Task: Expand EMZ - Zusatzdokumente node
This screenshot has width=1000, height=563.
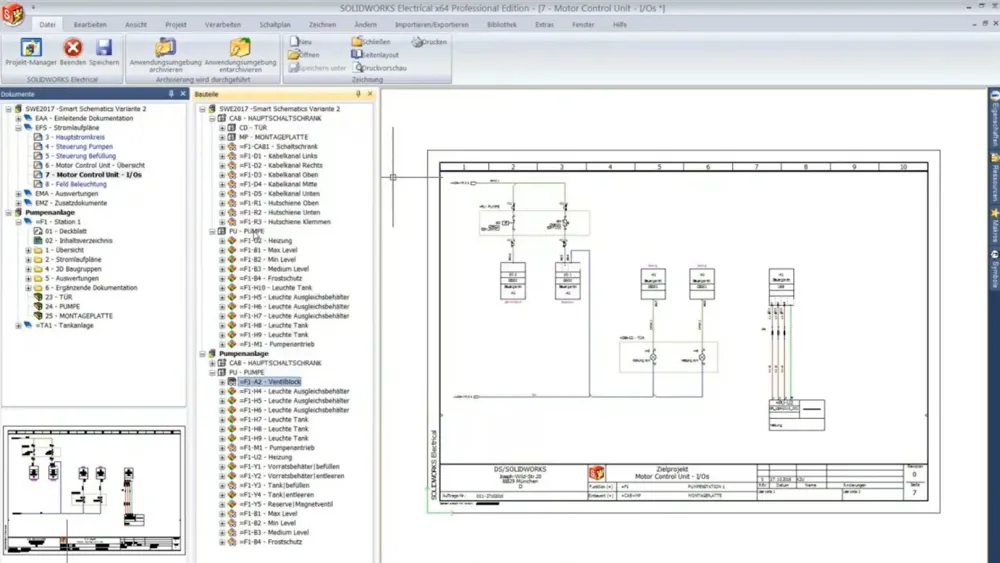Action: (x=18, y=203)
